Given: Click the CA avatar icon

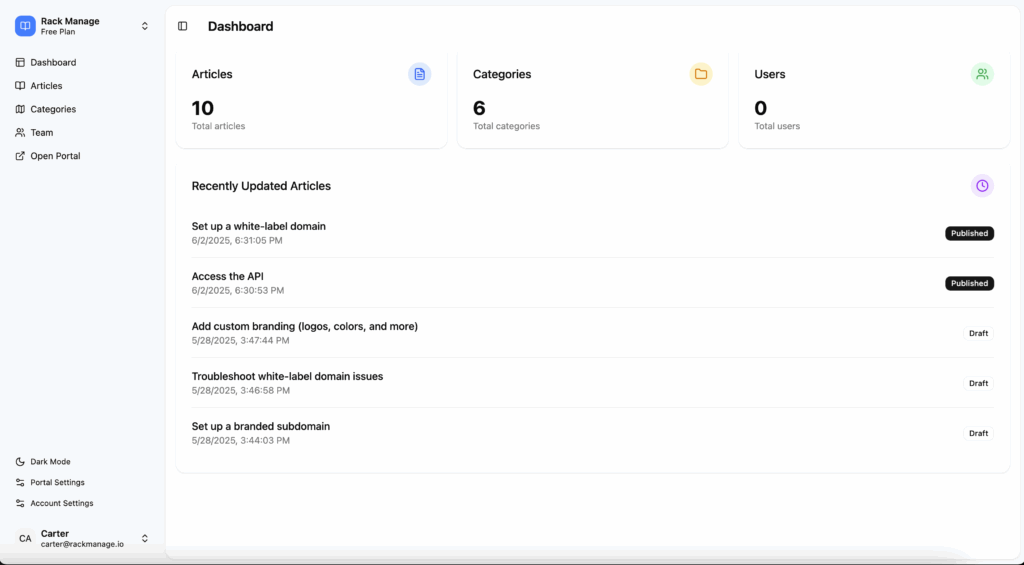Looking at the screenshot, I should (25, 538).
